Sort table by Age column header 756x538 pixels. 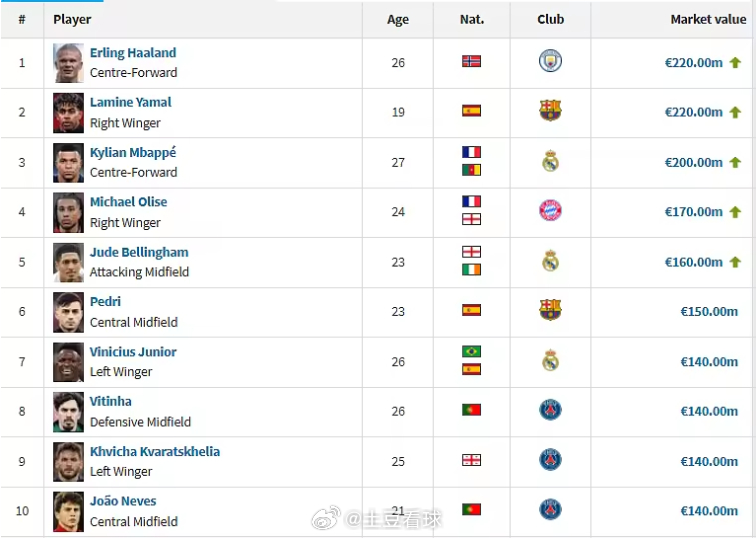coord(398,19)
